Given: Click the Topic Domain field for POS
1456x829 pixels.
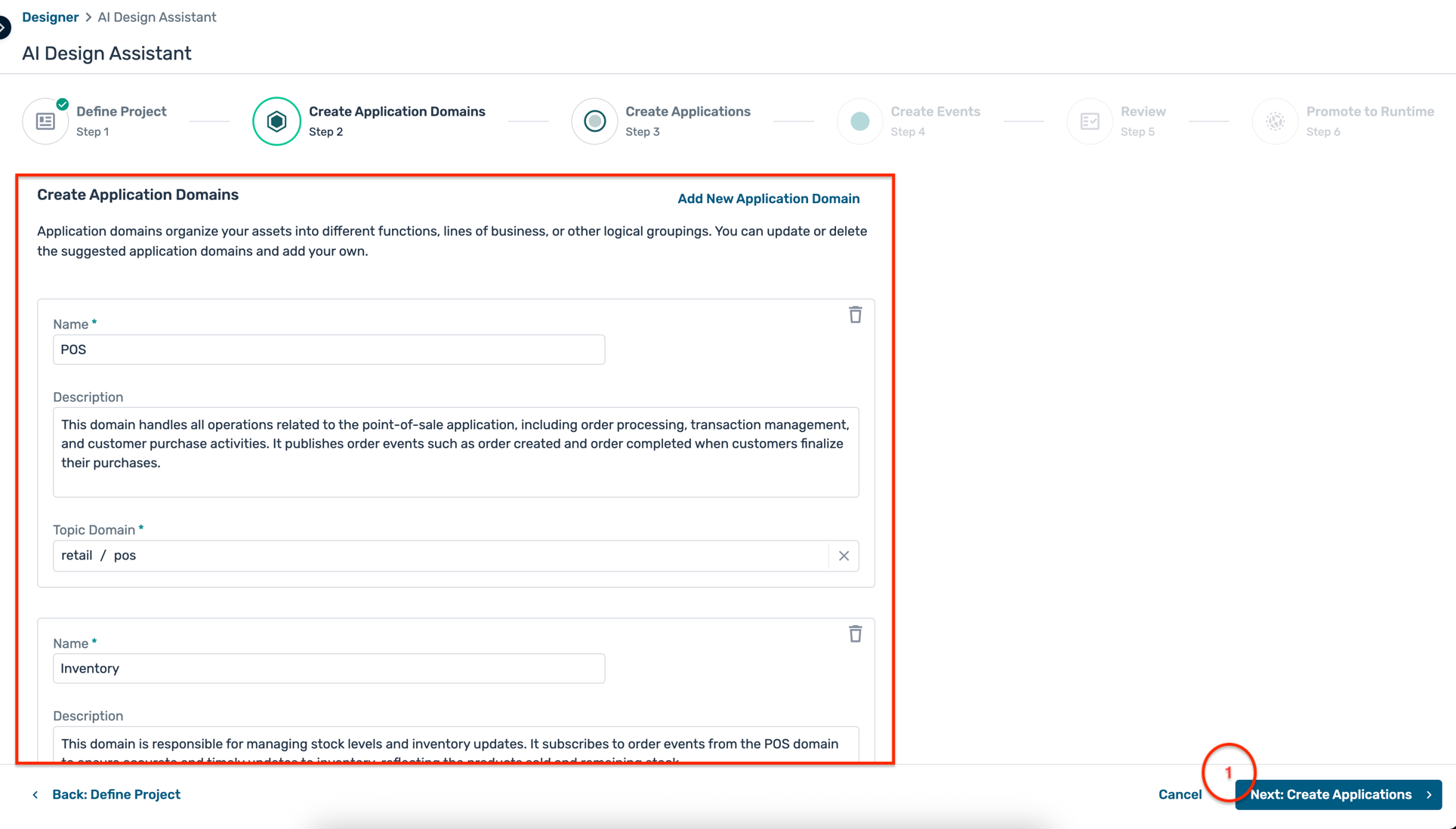Looking at the screenshot, I should [x=441, y=556].
